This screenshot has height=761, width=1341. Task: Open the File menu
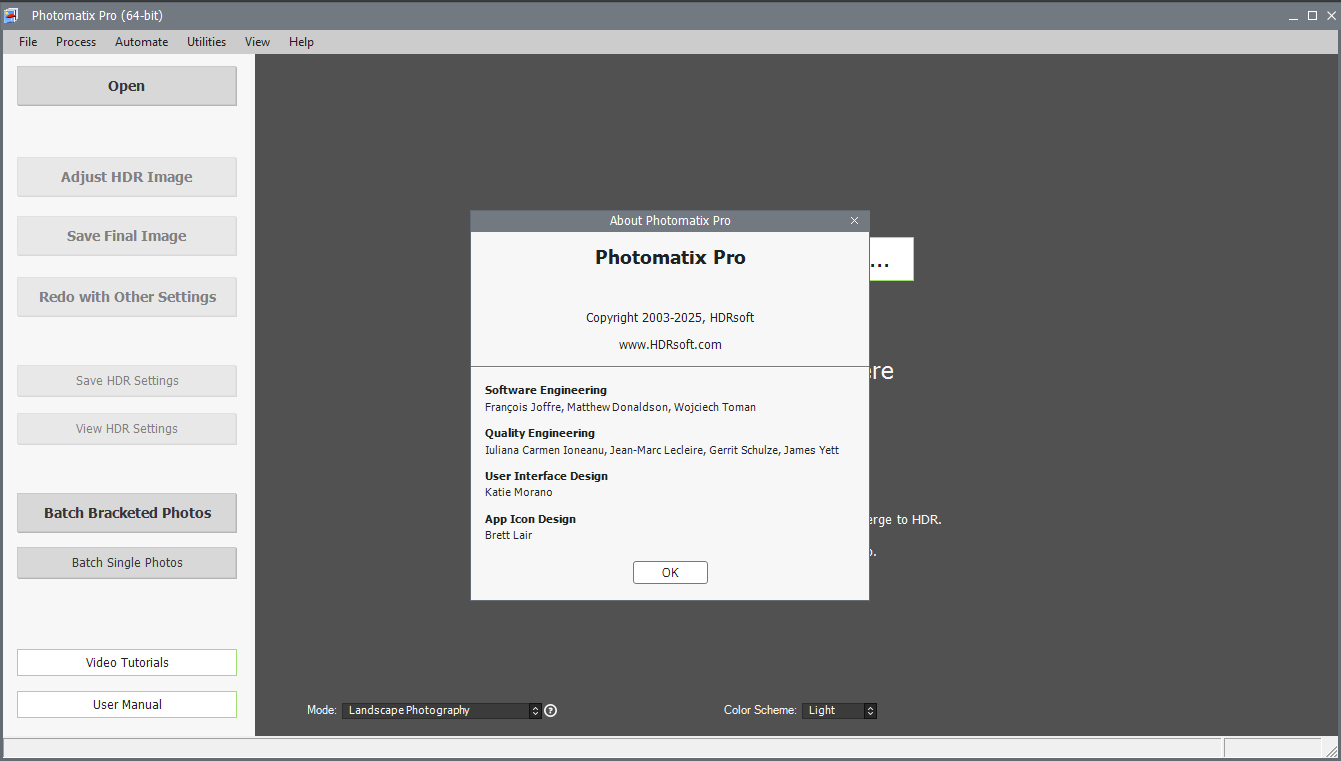point(28,42)
